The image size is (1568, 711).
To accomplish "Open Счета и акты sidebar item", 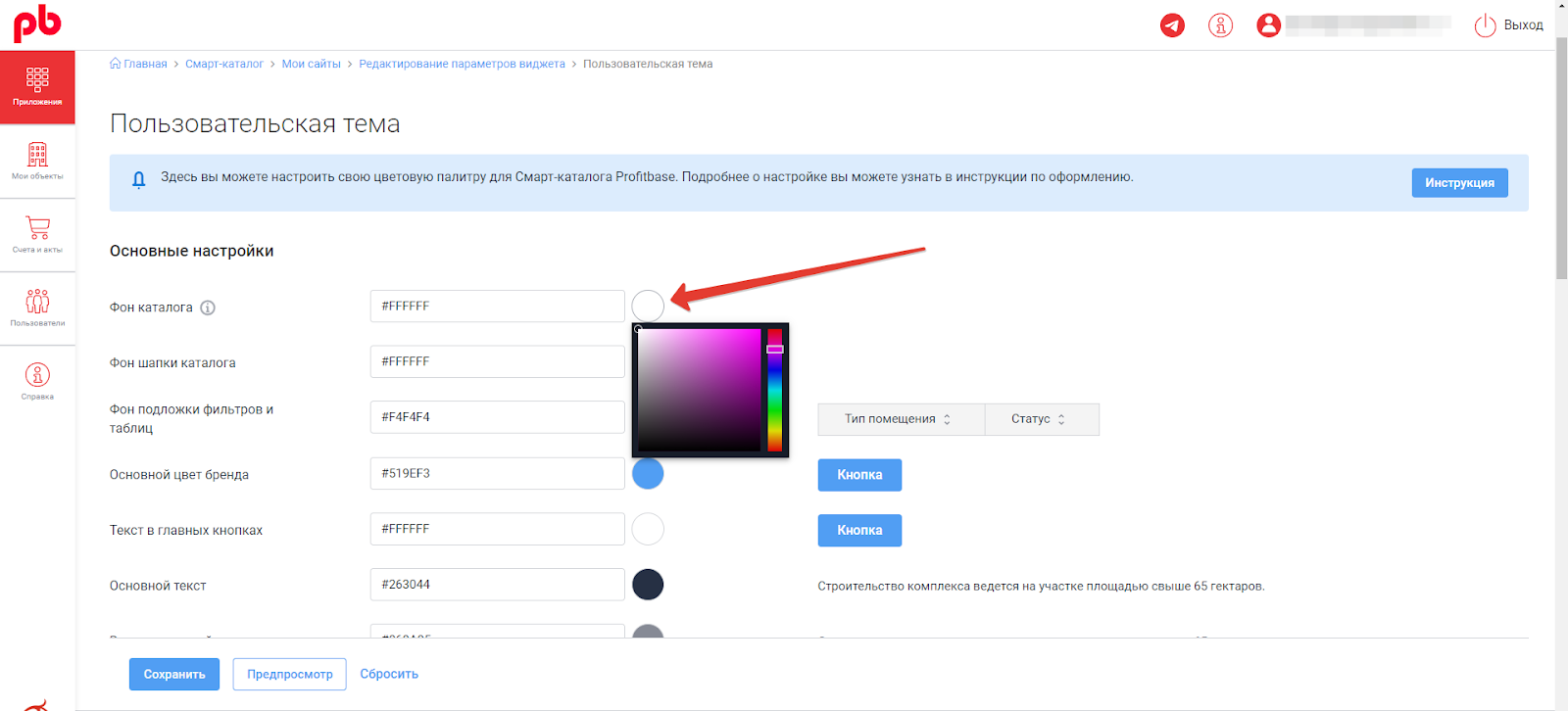I will point(37,235).
